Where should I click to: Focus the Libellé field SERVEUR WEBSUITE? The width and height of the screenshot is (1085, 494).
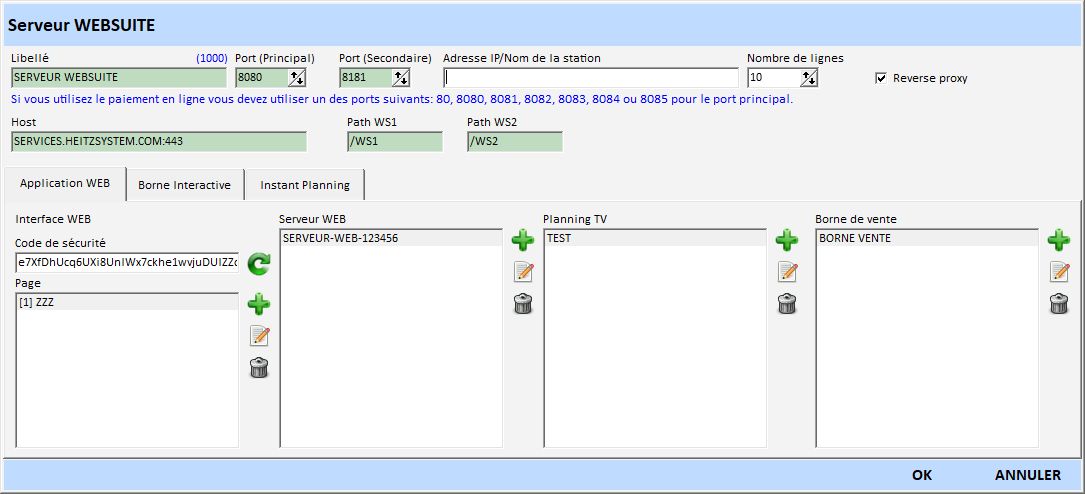[118, 77]
